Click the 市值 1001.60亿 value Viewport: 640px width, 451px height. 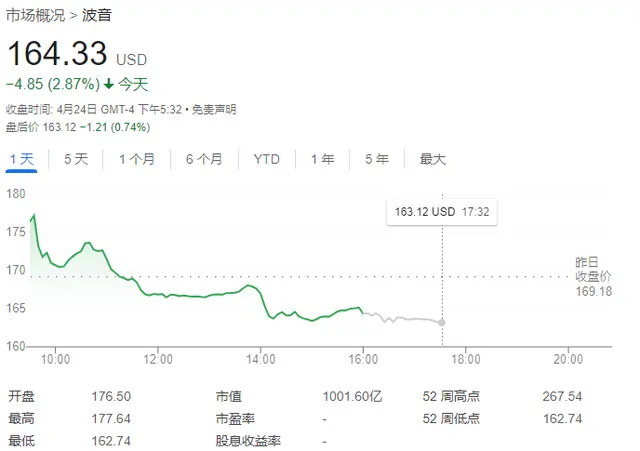click(x=354, y=396)
